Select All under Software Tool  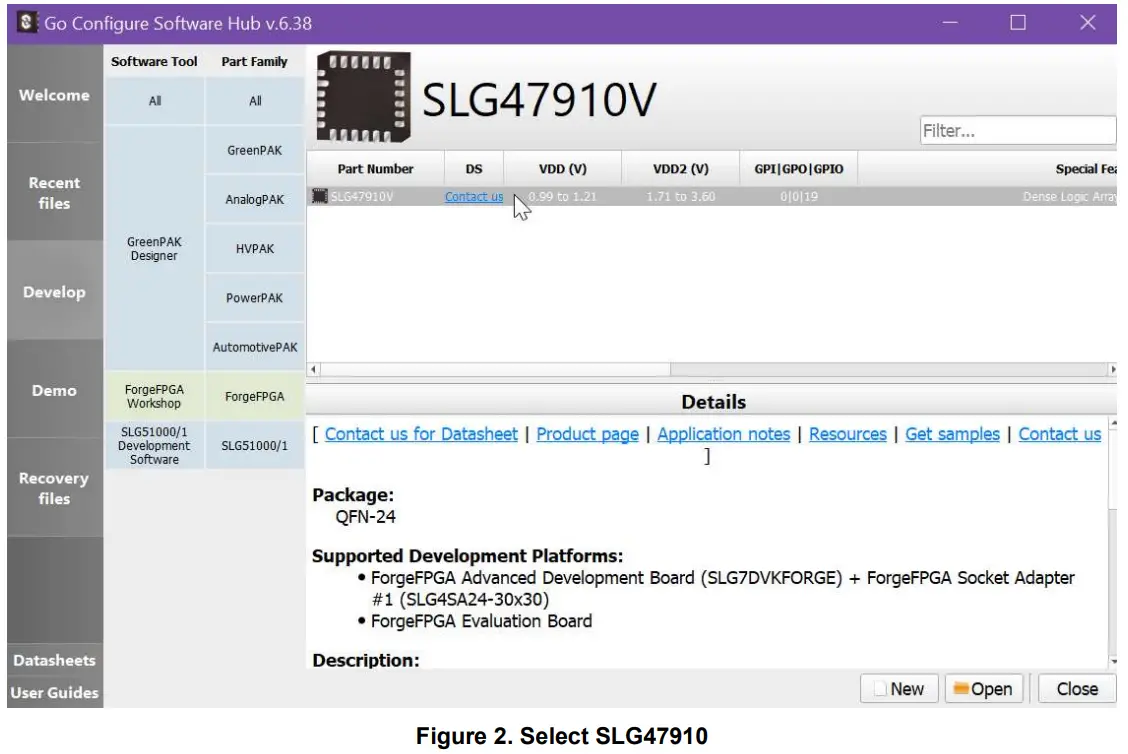coord(155,101)
